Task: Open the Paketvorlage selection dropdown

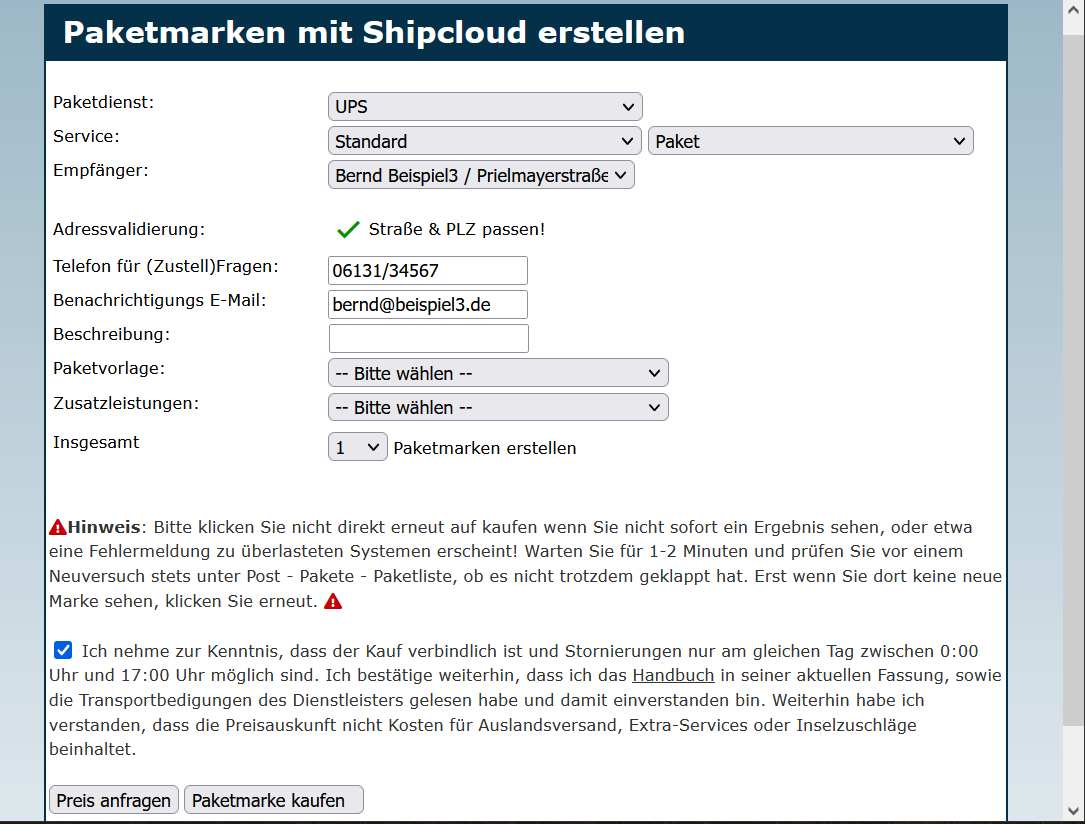Action: (x=498, y=373)
